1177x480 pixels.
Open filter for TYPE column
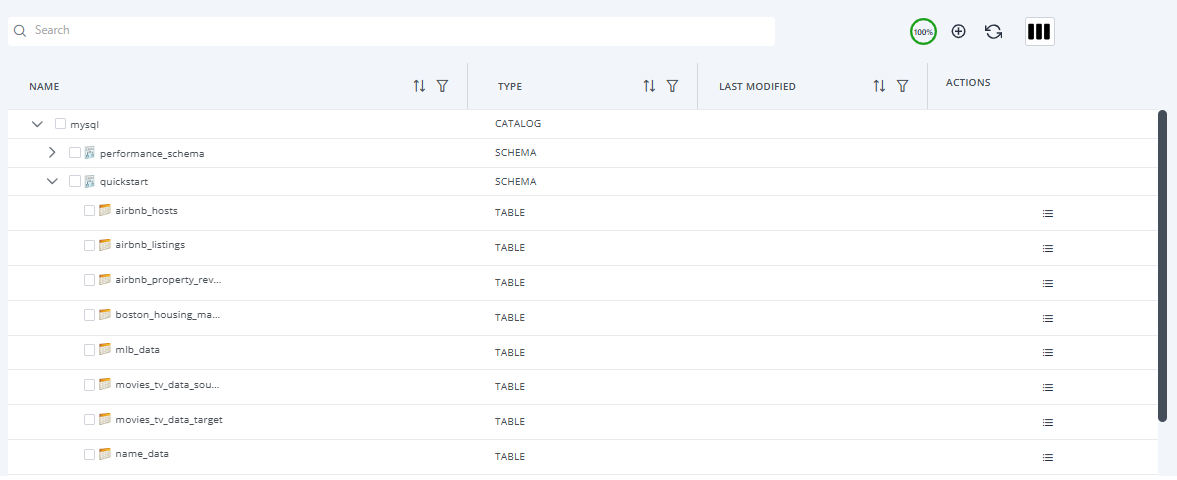pyautogui.click(x=673, y=86)
